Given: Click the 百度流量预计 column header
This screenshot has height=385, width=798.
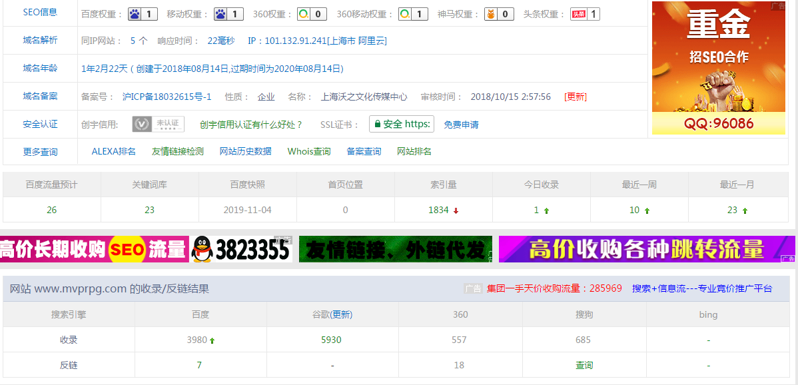Looking at the screenshot, I should [x=51, y=185].
